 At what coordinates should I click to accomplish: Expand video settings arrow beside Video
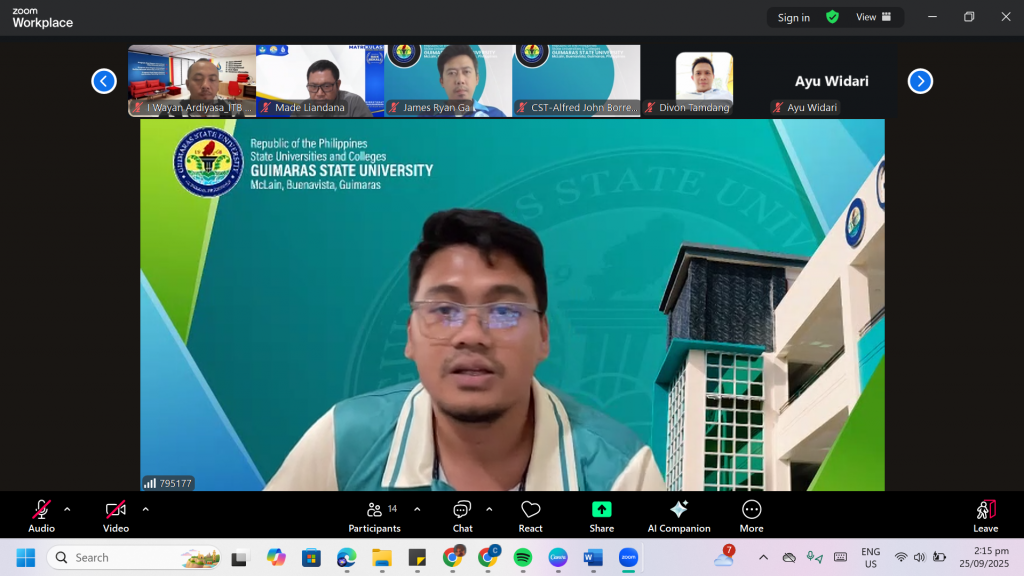[x=145, y=509]
